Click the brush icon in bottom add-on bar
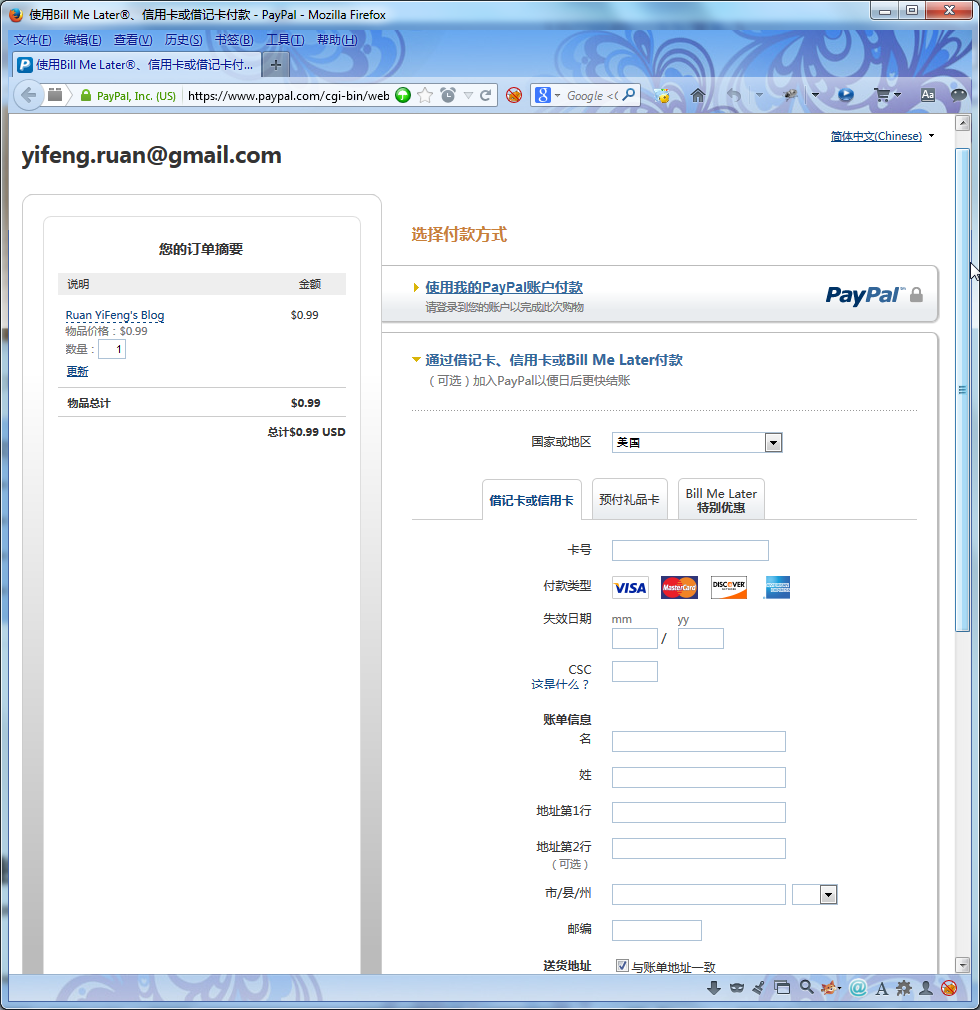The height and width of the screenshot is (1010, 980). [x=759, y=987]
